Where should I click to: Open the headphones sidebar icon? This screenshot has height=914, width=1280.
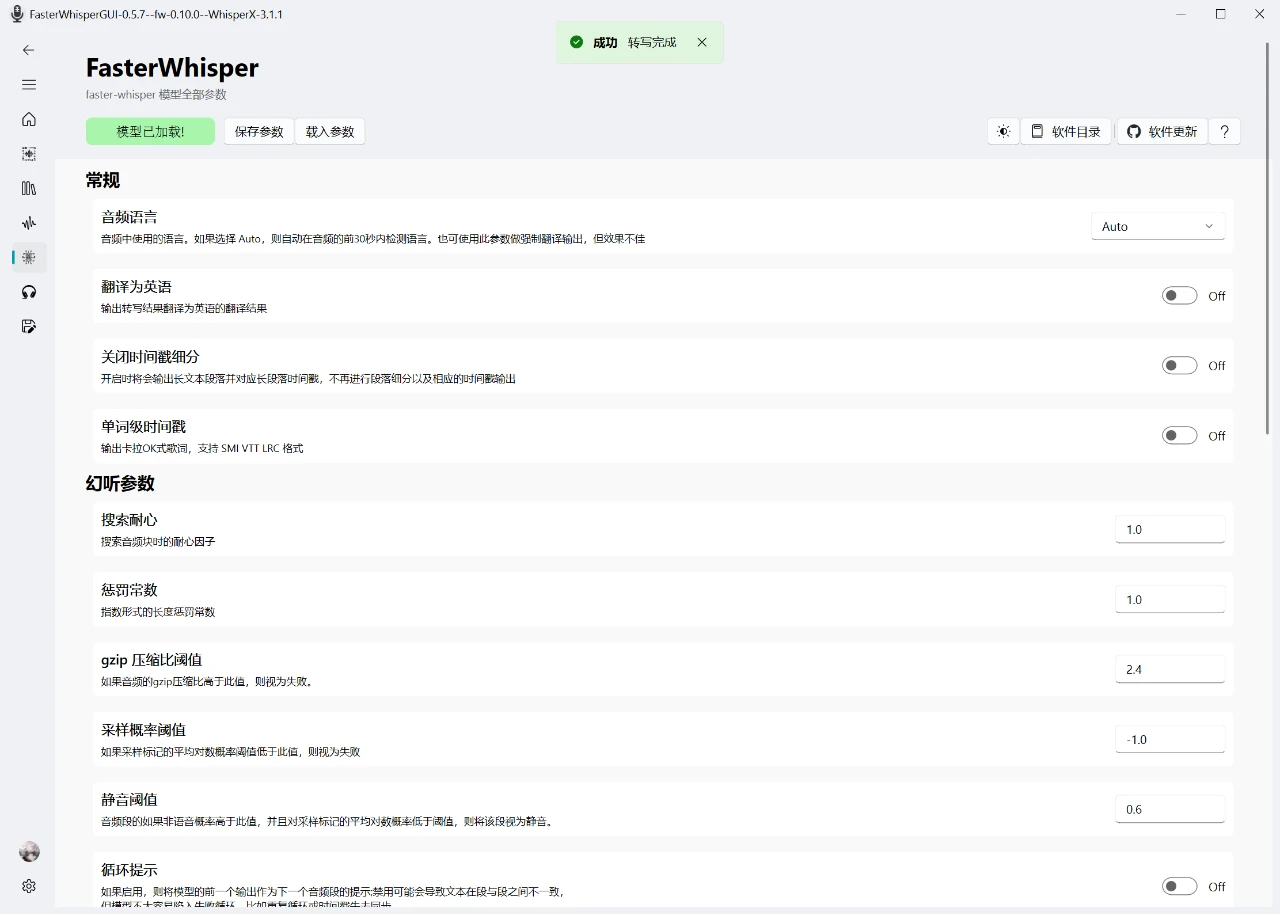[x=28, y=292]
